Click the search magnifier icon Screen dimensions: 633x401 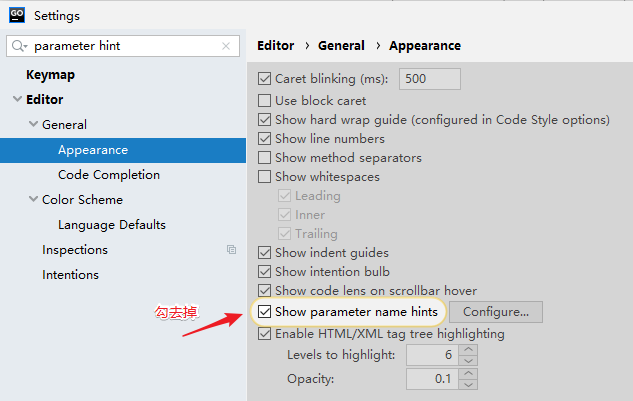(19, 46)
